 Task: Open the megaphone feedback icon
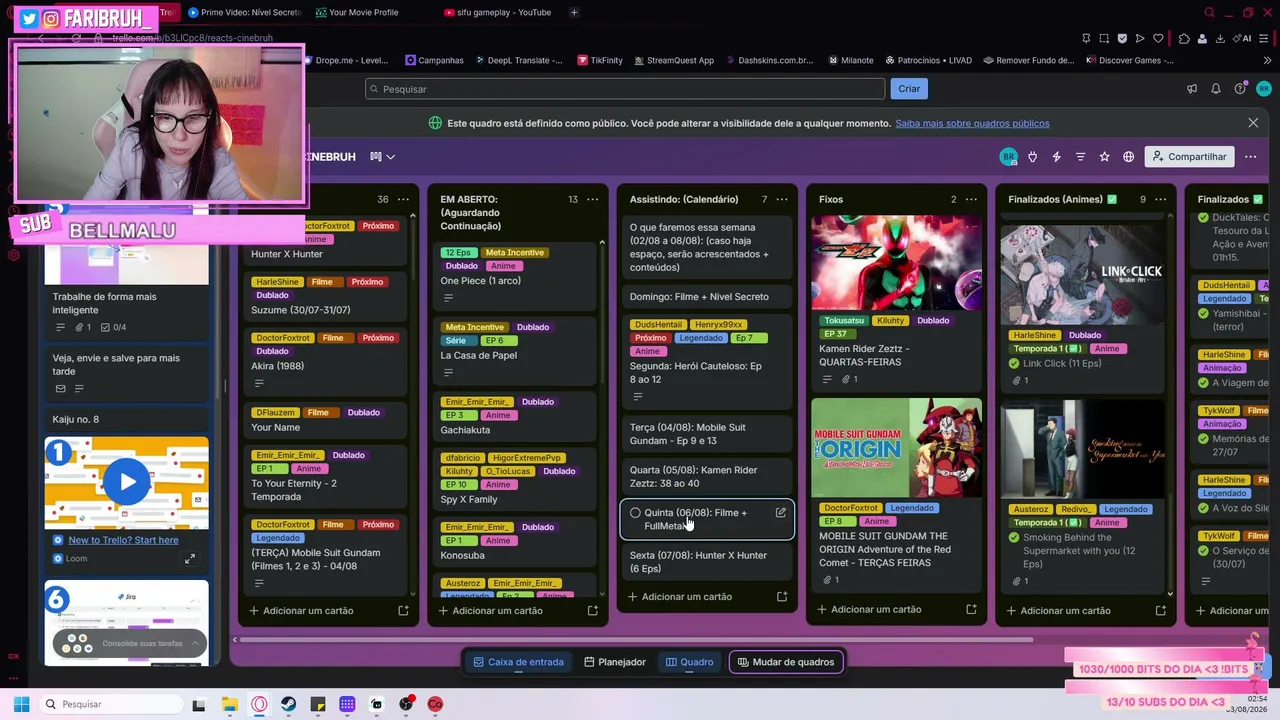(1192, 89)
